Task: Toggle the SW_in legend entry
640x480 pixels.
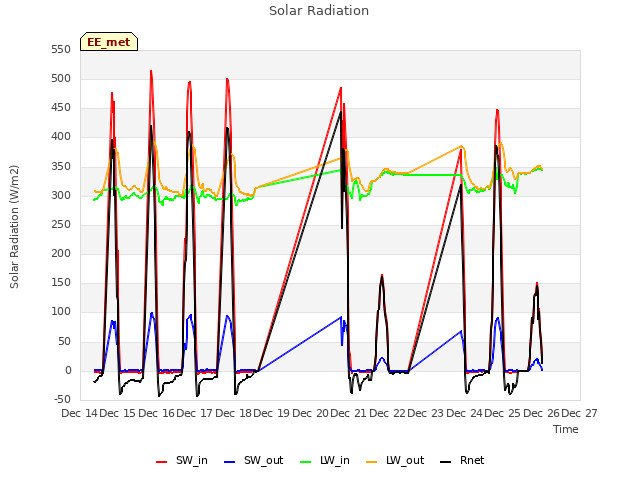Action: pos(182,460)
